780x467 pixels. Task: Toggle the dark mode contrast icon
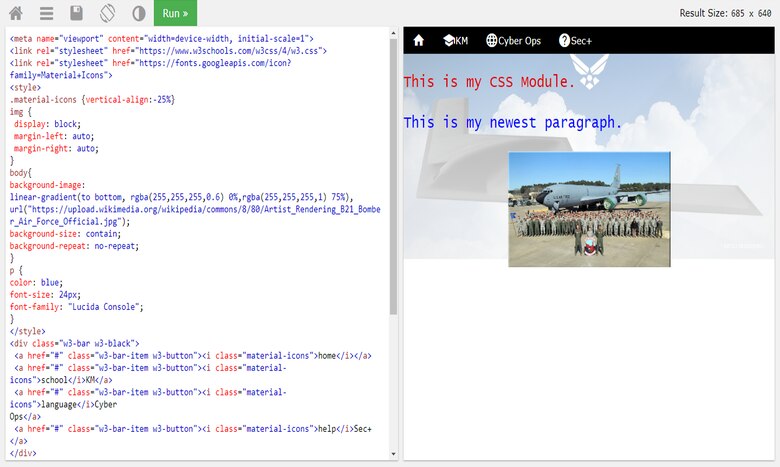137,13
